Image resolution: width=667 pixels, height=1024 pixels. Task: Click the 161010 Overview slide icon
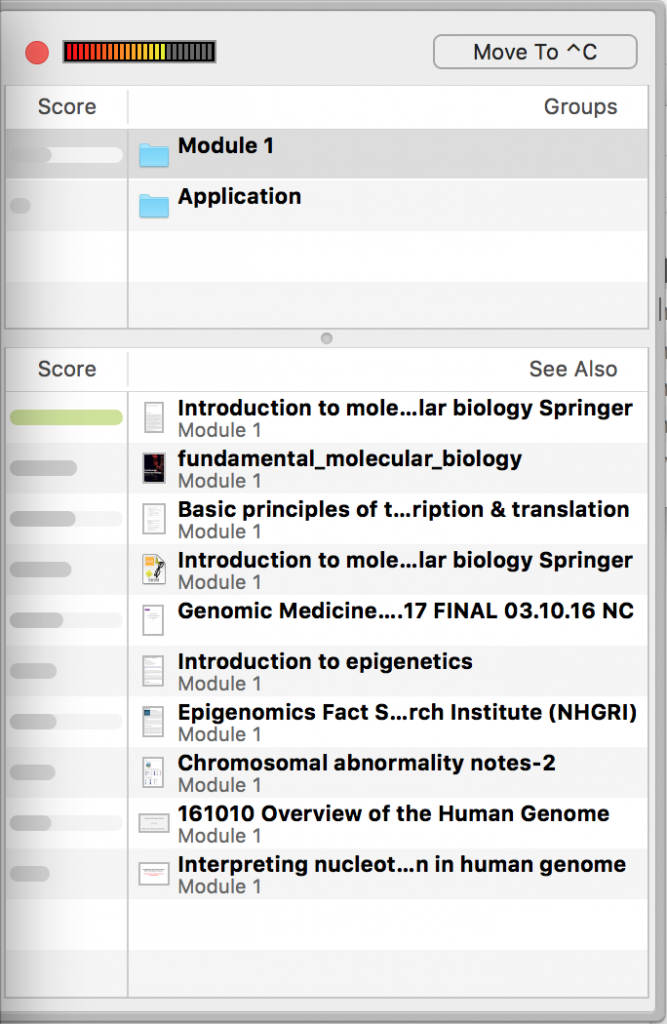(154, 823)
